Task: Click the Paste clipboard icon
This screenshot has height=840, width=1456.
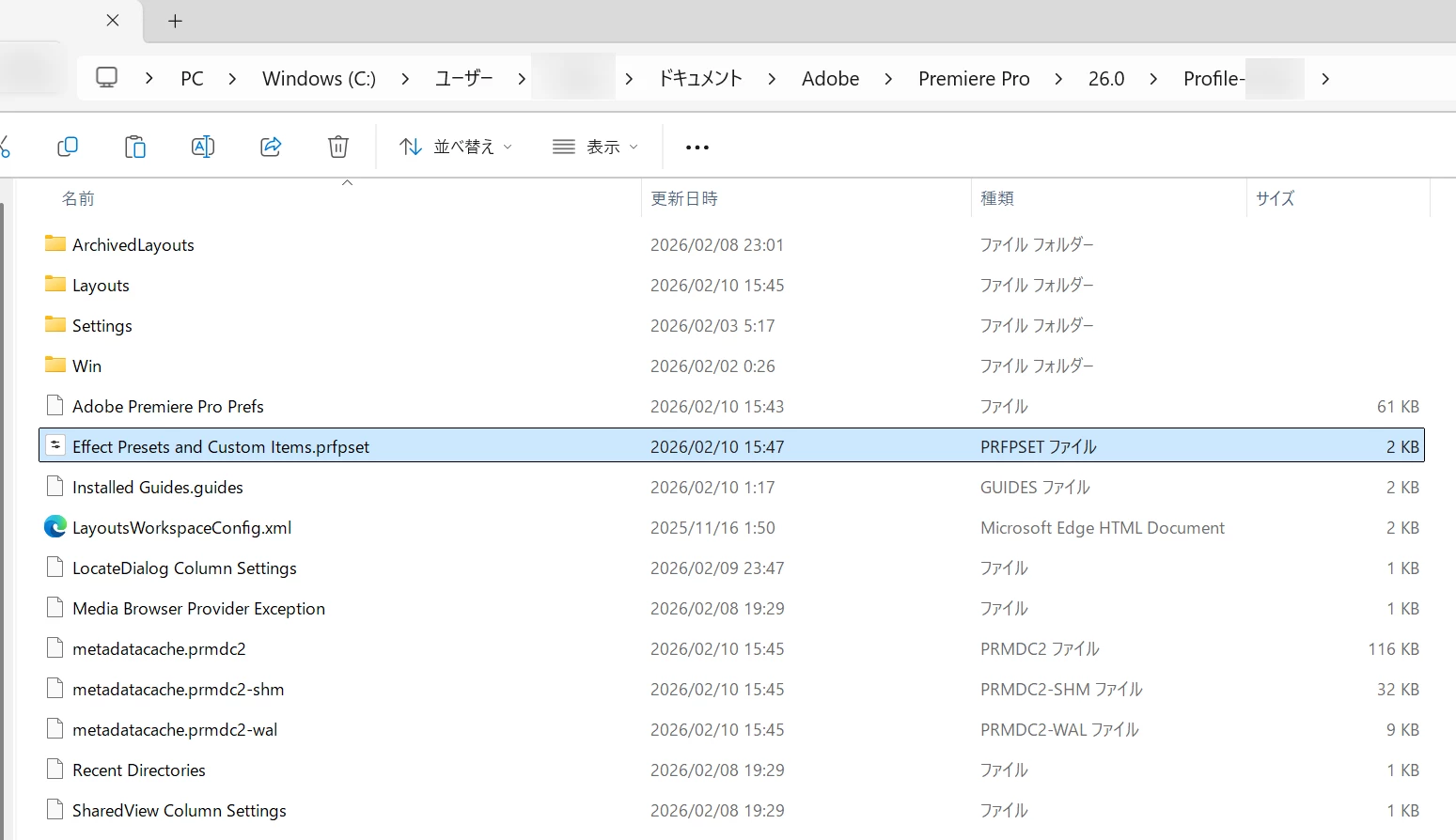Action: click(135, 147)
